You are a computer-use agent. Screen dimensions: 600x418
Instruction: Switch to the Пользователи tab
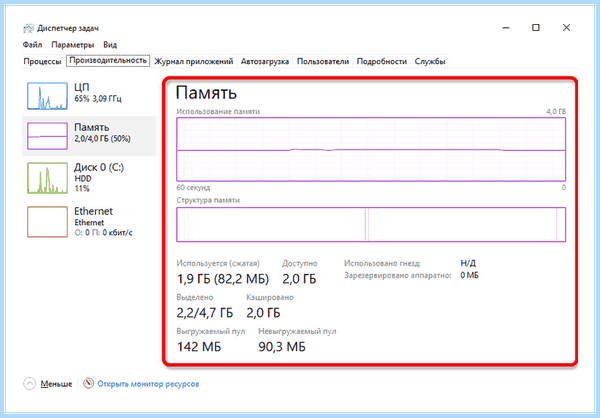click(323, 61)
